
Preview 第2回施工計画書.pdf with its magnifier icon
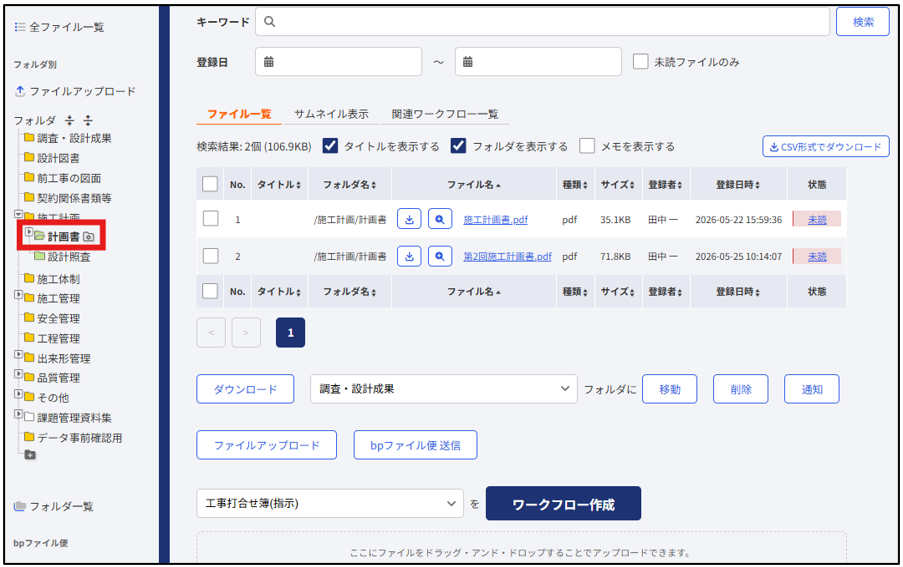440,256
